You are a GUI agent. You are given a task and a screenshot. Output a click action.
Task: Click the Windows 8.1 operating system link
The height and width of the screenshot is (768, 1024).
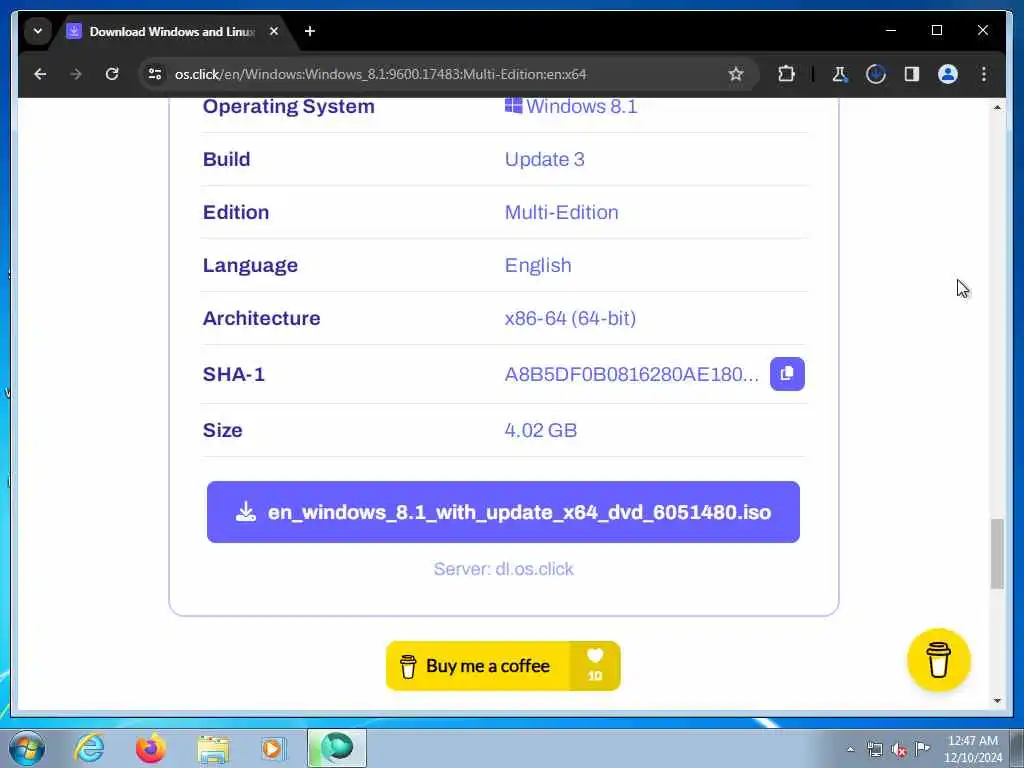pos(571,106)
